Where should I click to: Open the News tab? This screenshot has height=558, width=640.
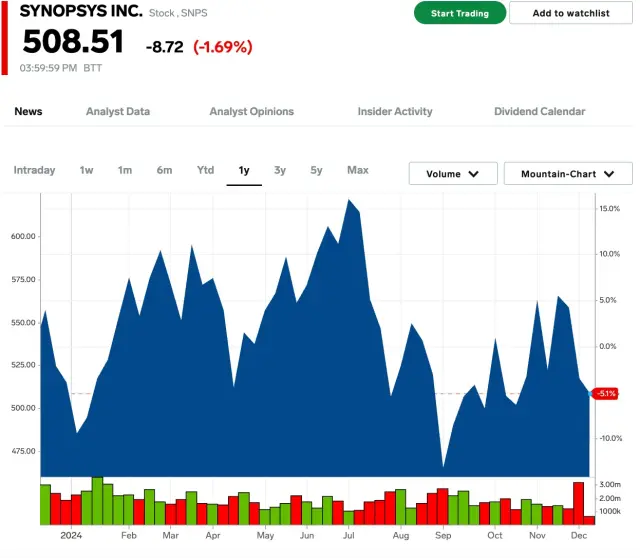tap(28, 111)
